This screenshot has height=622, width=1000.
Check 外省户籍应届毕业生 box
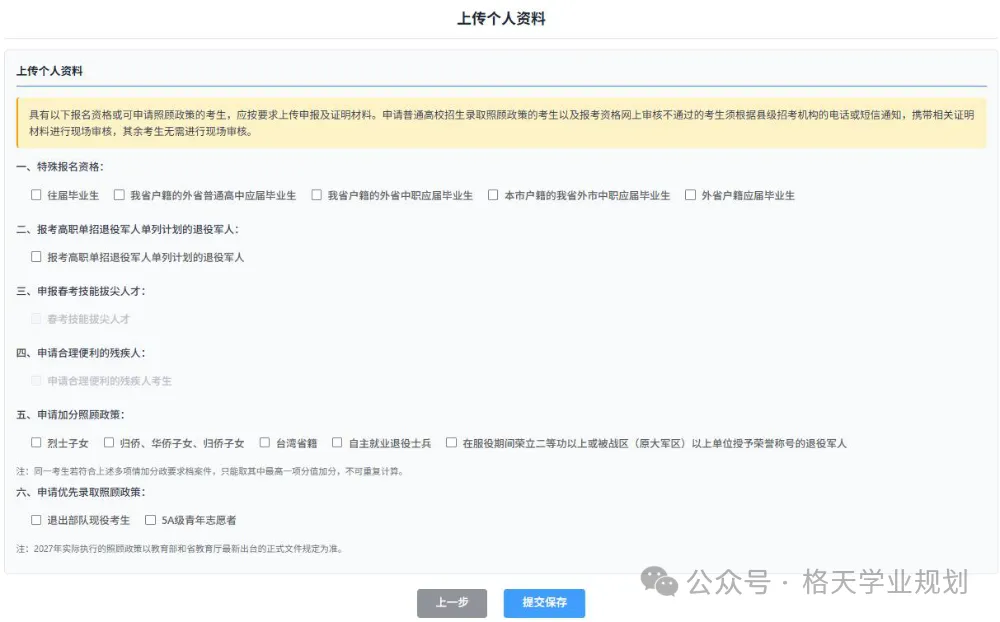(690, 195)
